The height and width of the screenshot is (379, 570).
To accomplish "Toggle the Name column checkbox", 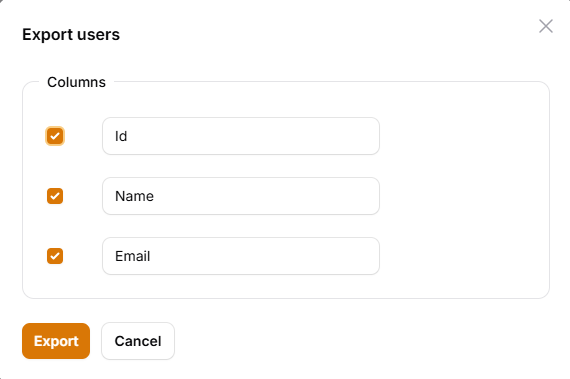I will click(x=55, y=196).
